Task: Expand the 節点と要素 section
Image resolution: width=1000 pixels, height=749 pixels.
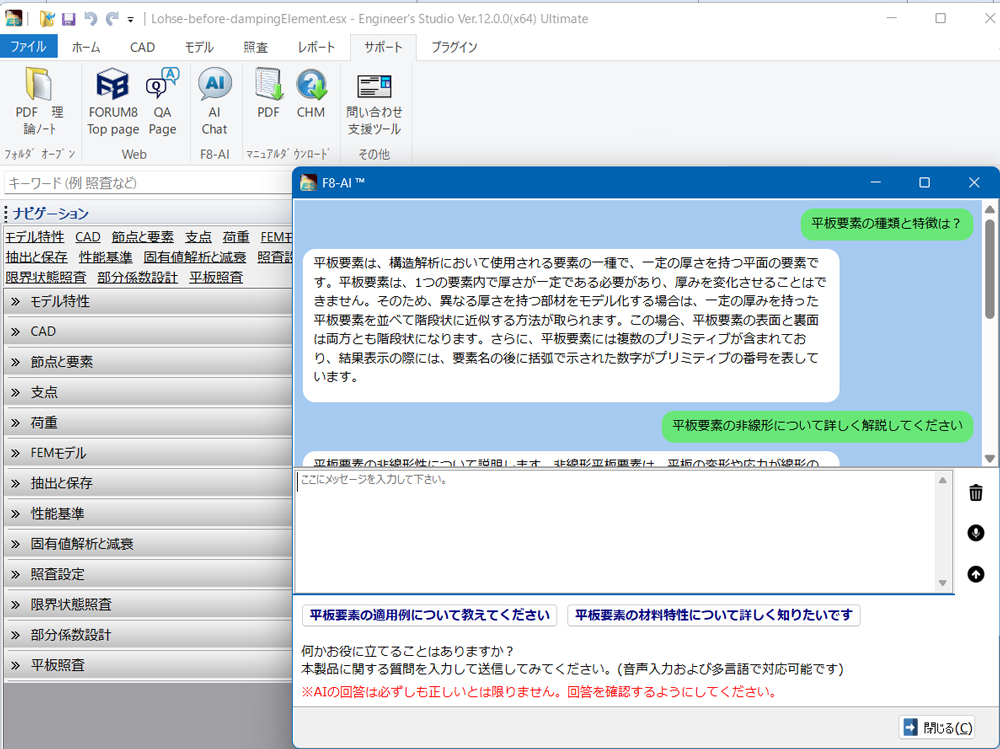Action: [x=150, y=362]
